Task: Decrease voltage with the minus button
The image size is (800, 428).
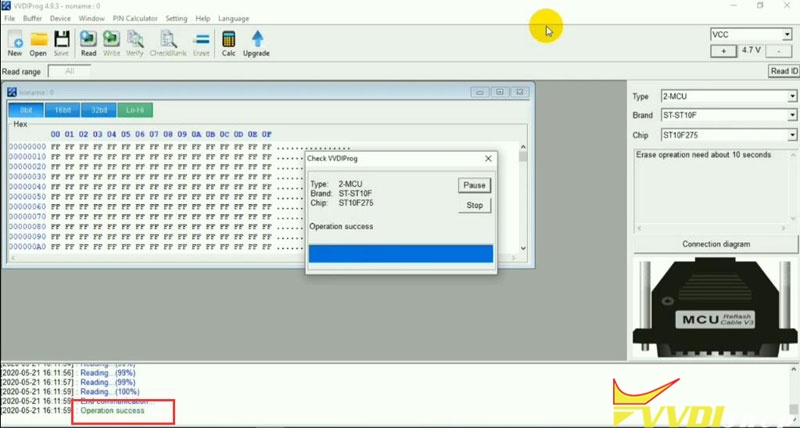Action: point(779,51)
